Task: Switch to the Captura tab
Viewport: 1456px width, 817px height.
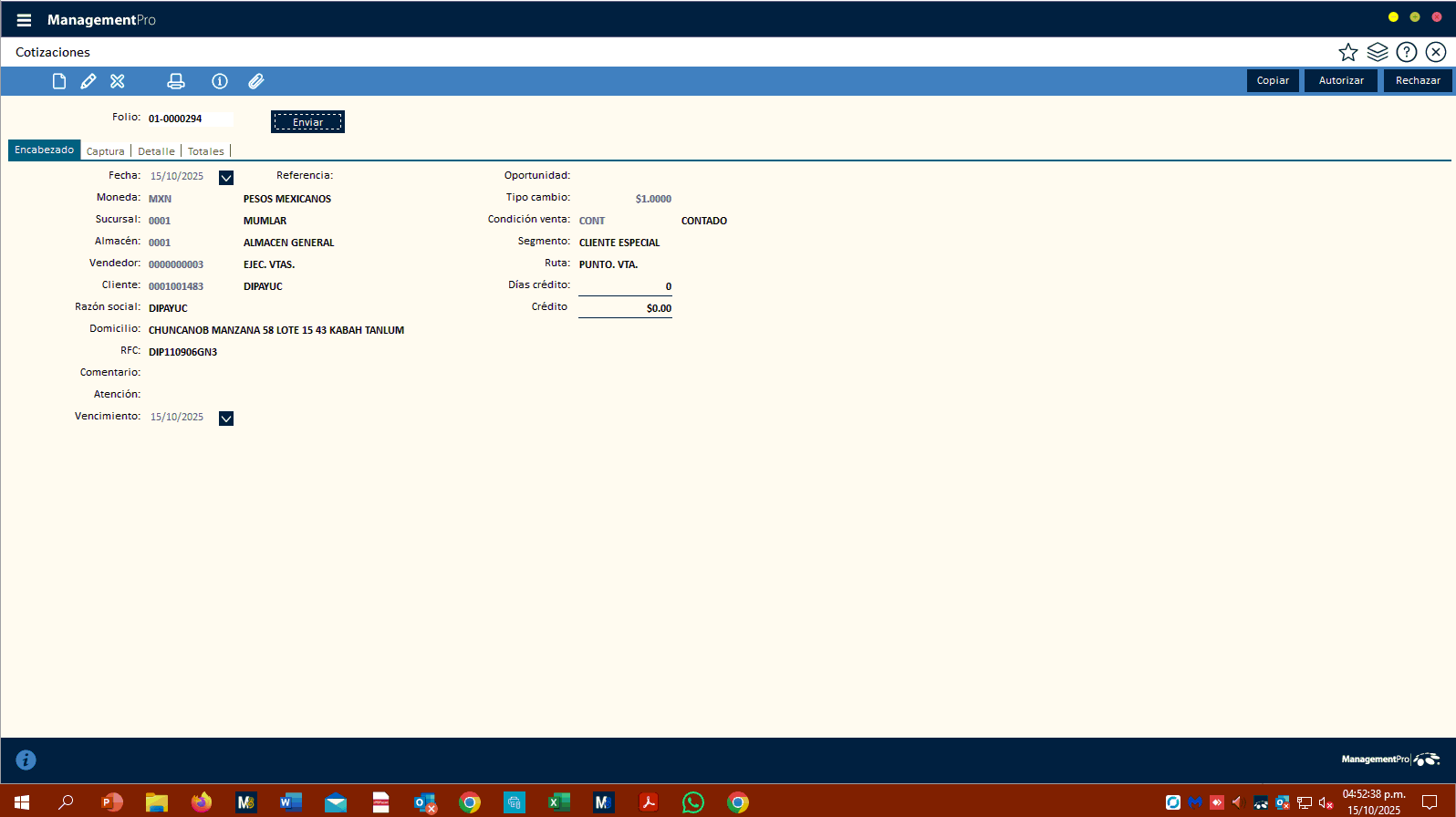Action: [x=106, y=151]
